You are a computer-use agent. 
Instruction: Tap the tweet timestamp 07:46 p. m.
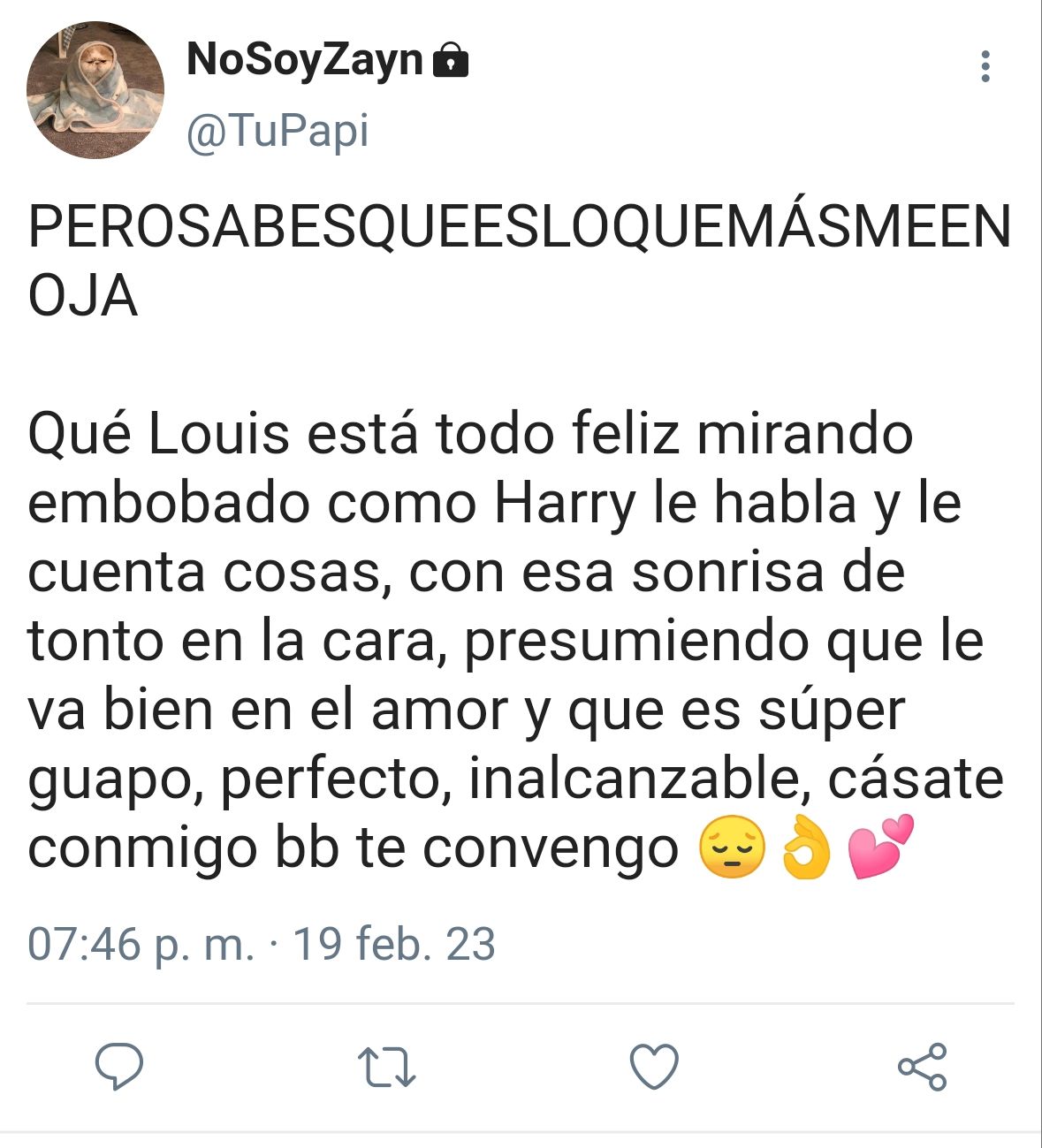coord(141,944)
